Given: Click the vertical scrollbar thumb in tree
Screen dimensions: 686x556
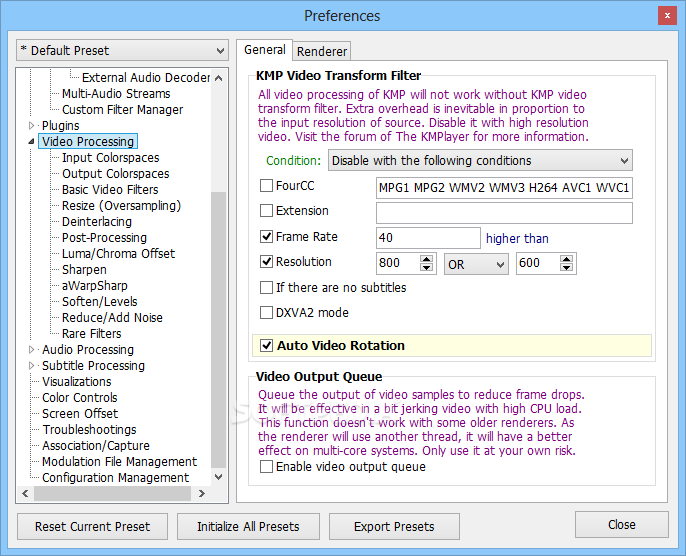Looking at the screenshot, I should click(219, 329).
